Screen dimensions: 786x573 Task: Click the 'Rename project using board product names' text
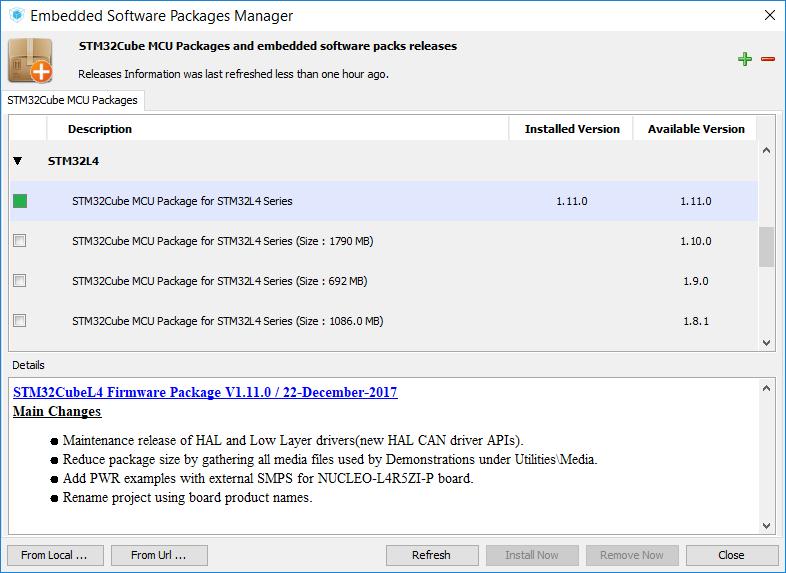[x=187, y=497]
